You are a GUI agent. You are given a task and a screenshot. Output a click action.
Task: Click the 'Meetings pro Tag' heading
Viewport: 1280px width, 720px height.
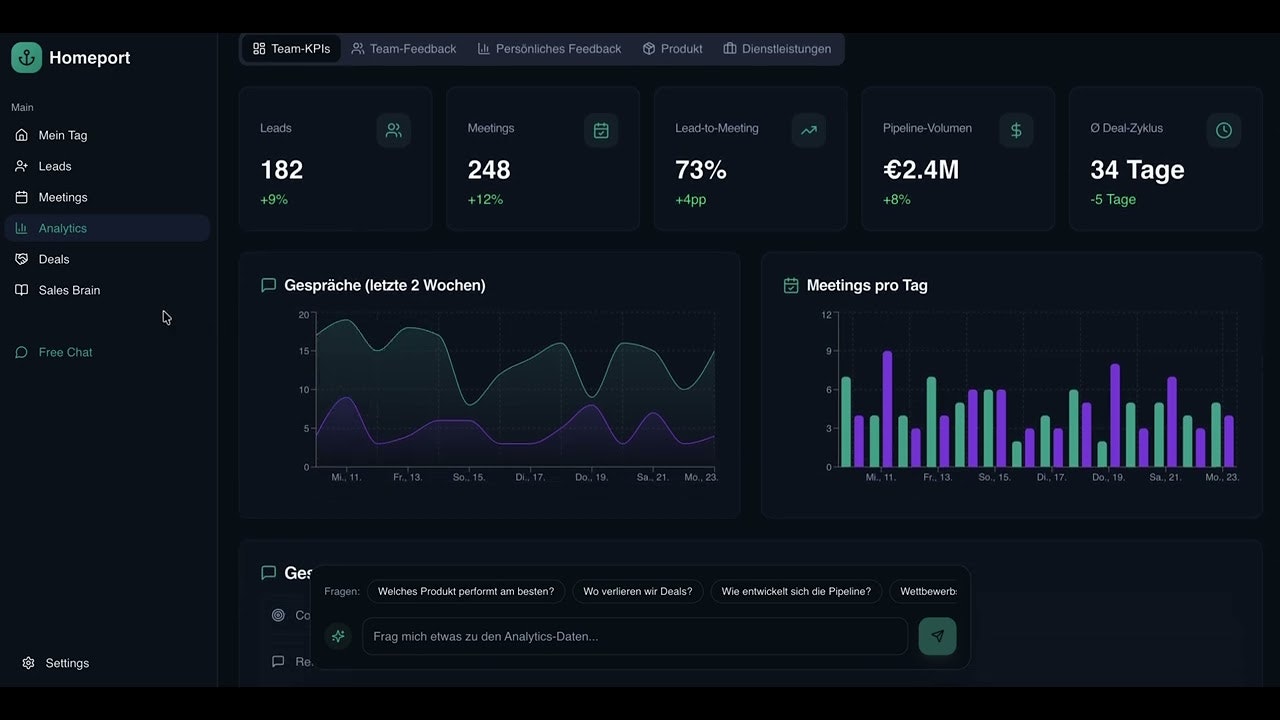867,285
